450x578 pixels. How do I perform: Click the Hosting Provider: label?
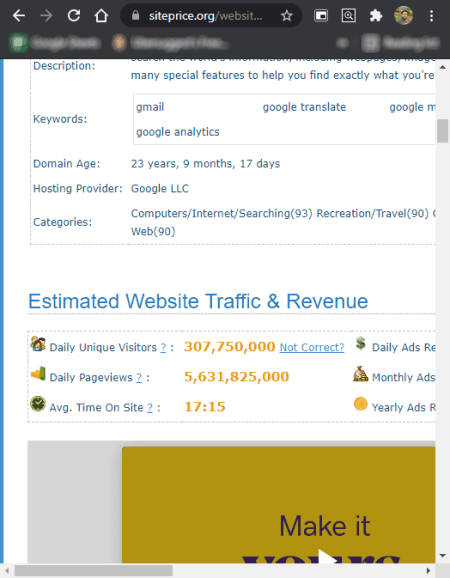tap(78, 189)
